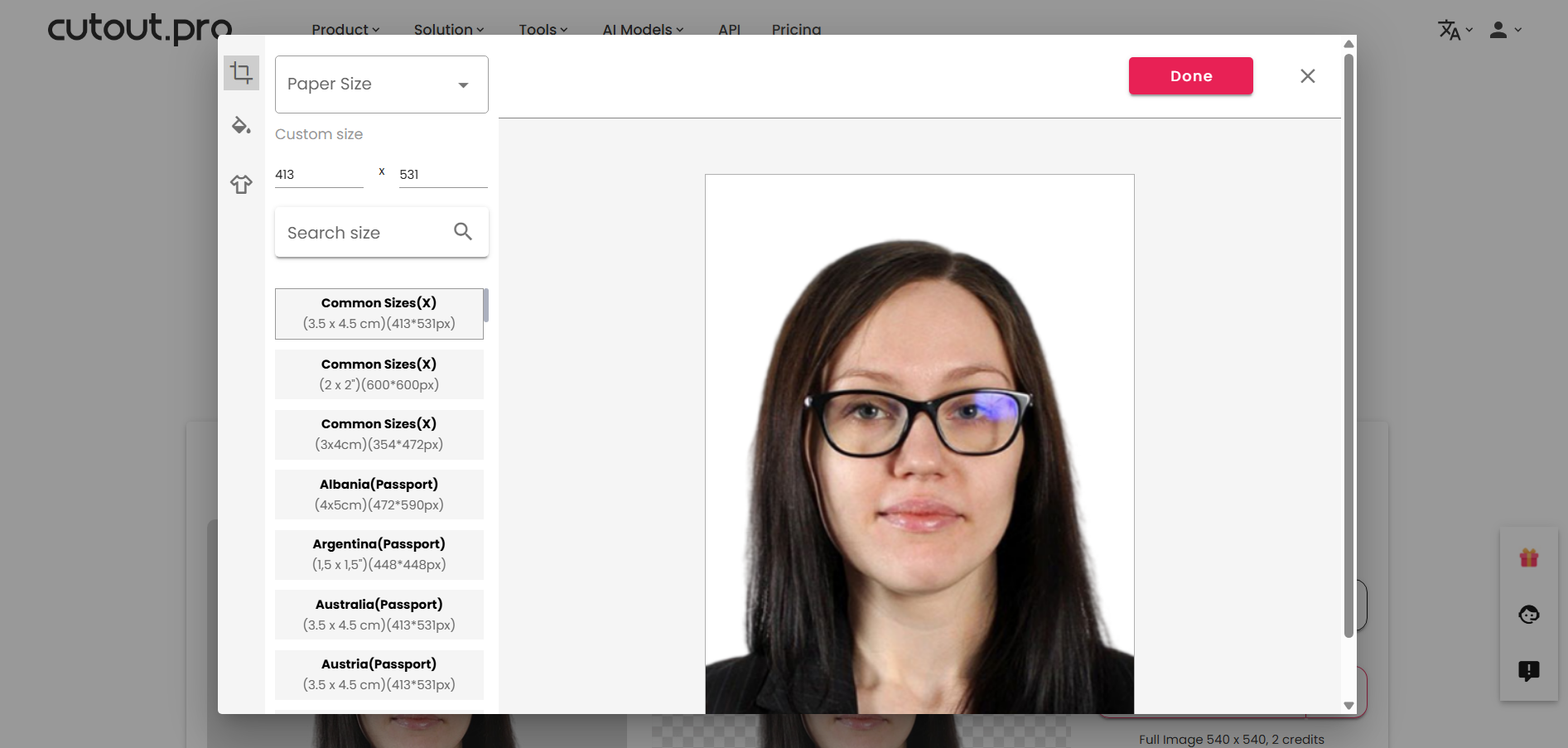Click the feedback report icon
1568x748 pixels.
coord(1529,671)
